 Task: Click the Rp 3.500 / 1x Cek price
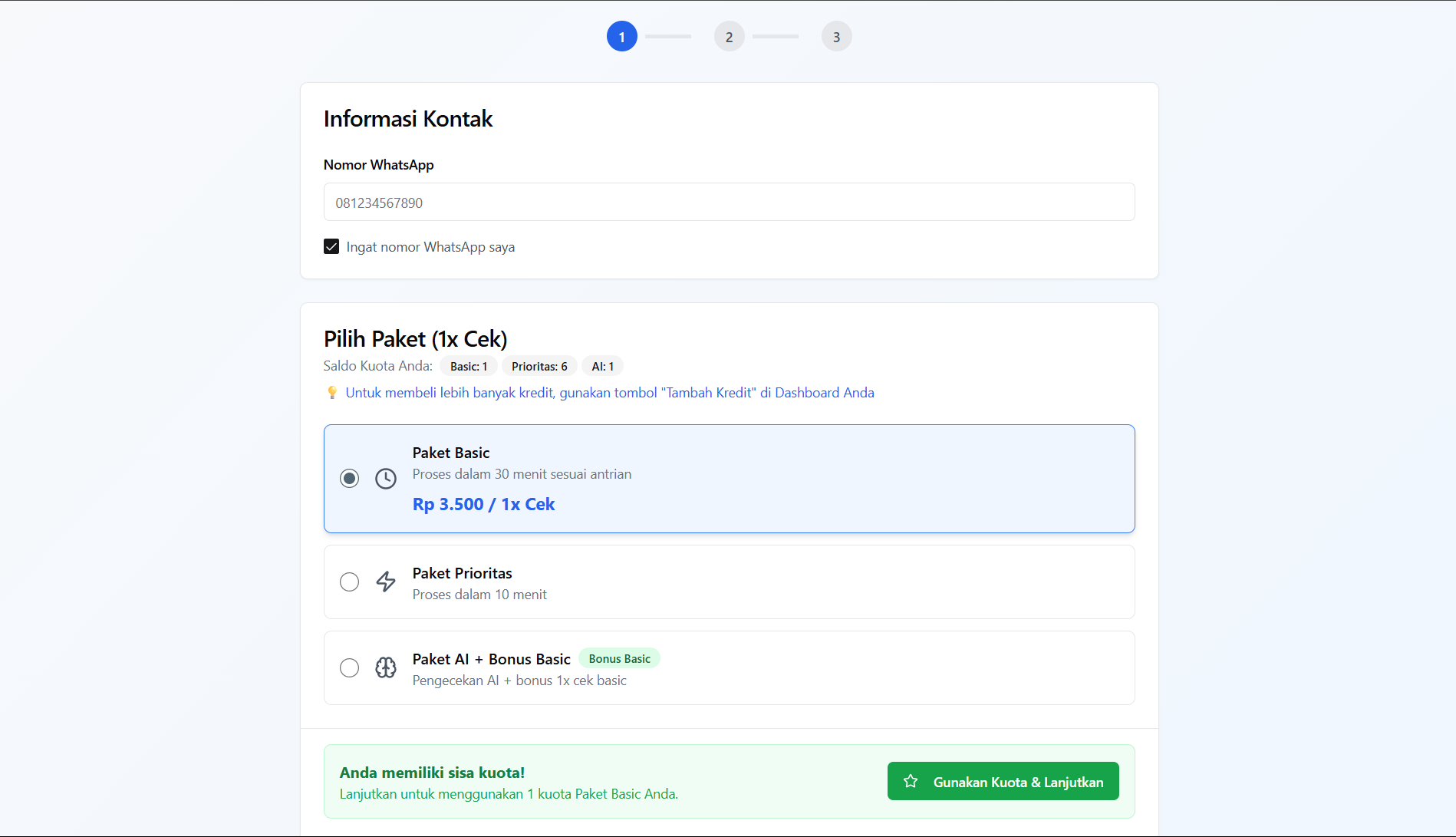[x=483, y=504]
